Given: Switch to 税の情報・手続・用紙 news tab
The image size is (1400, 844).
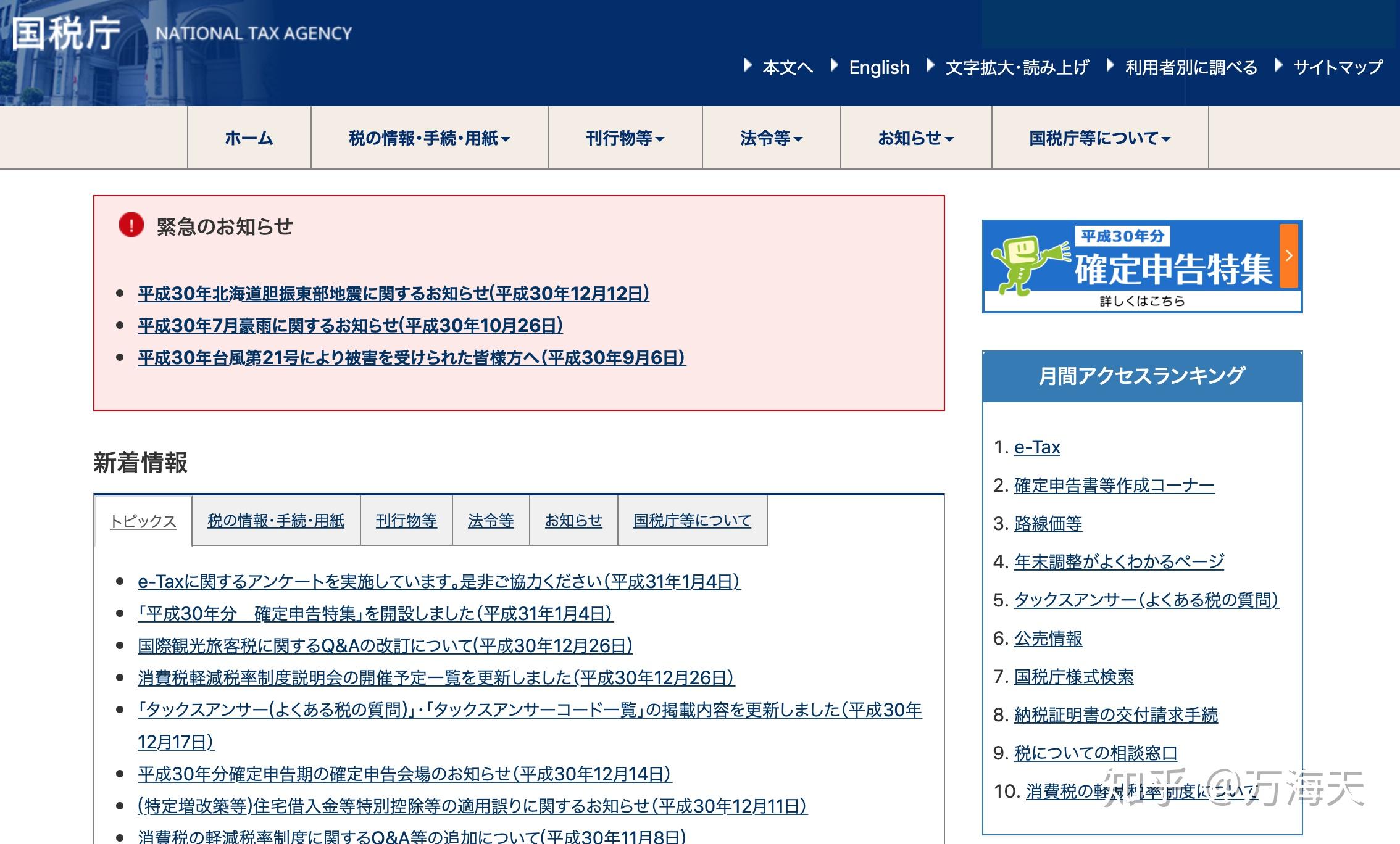Looking at the screenshot, I should [275, 521].
